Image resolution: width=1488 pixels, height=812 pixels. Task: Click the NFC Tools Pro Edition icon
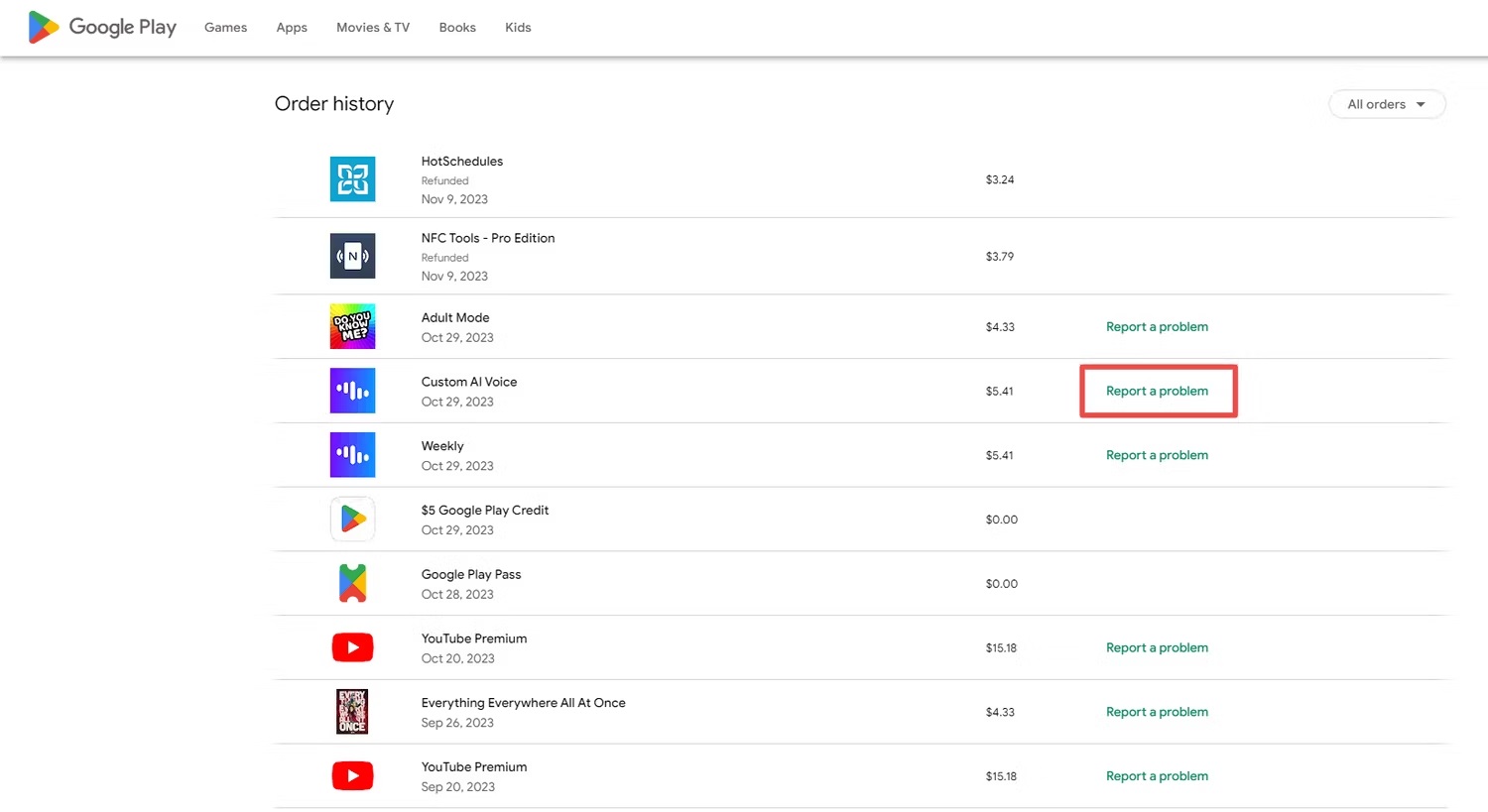[x=352, y=256]
